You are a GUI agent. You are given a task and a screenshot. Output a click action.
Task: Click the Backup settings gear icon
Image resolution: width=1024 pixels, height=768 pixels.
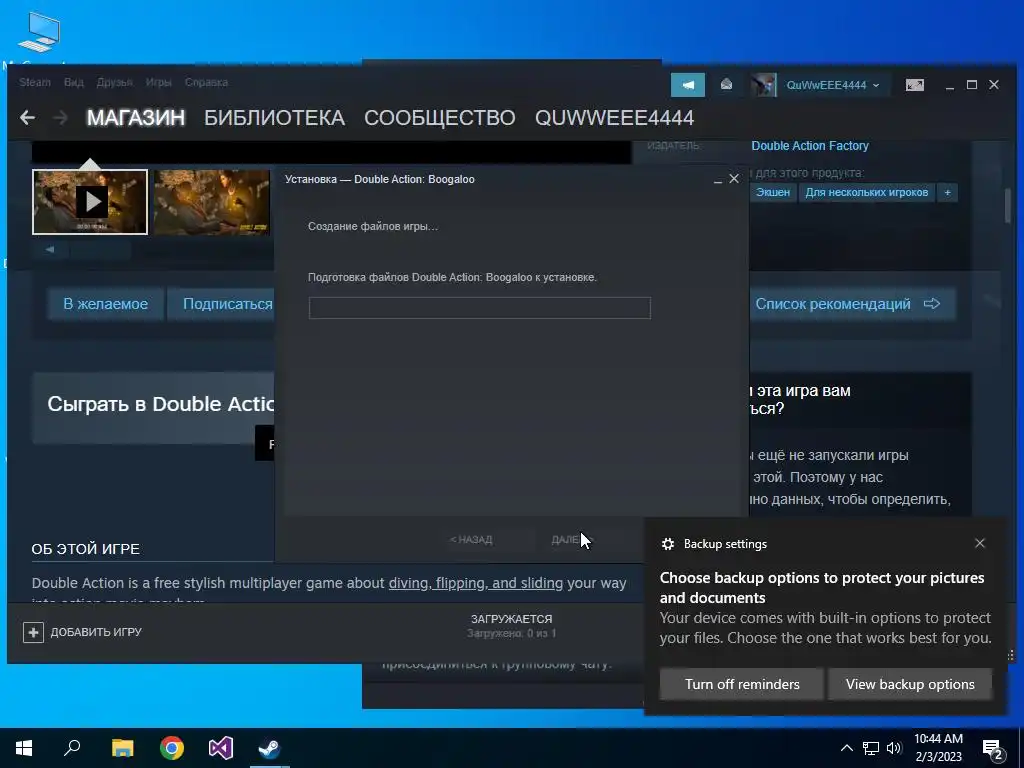tap(667, 544)
